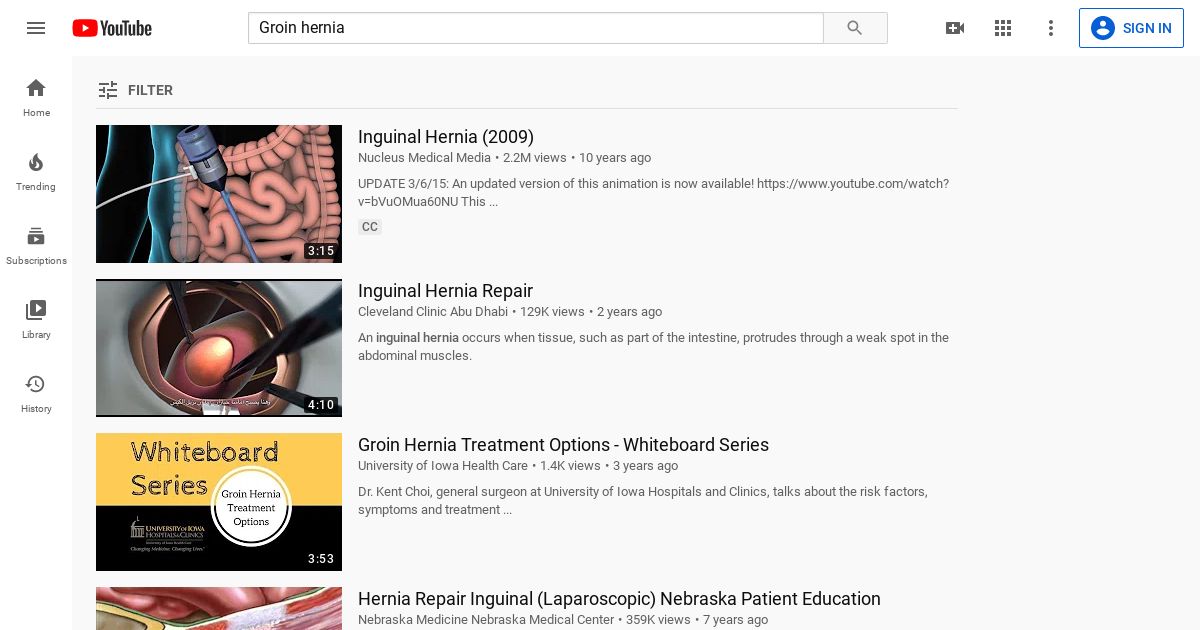Open Library in the sidebar

coord(36,320)
